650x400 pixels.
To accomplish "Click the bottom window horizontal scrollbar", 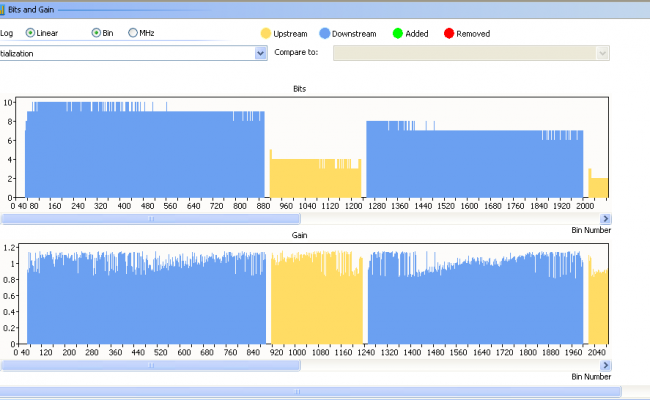I will pyautogui.click(x=310, y=391).
